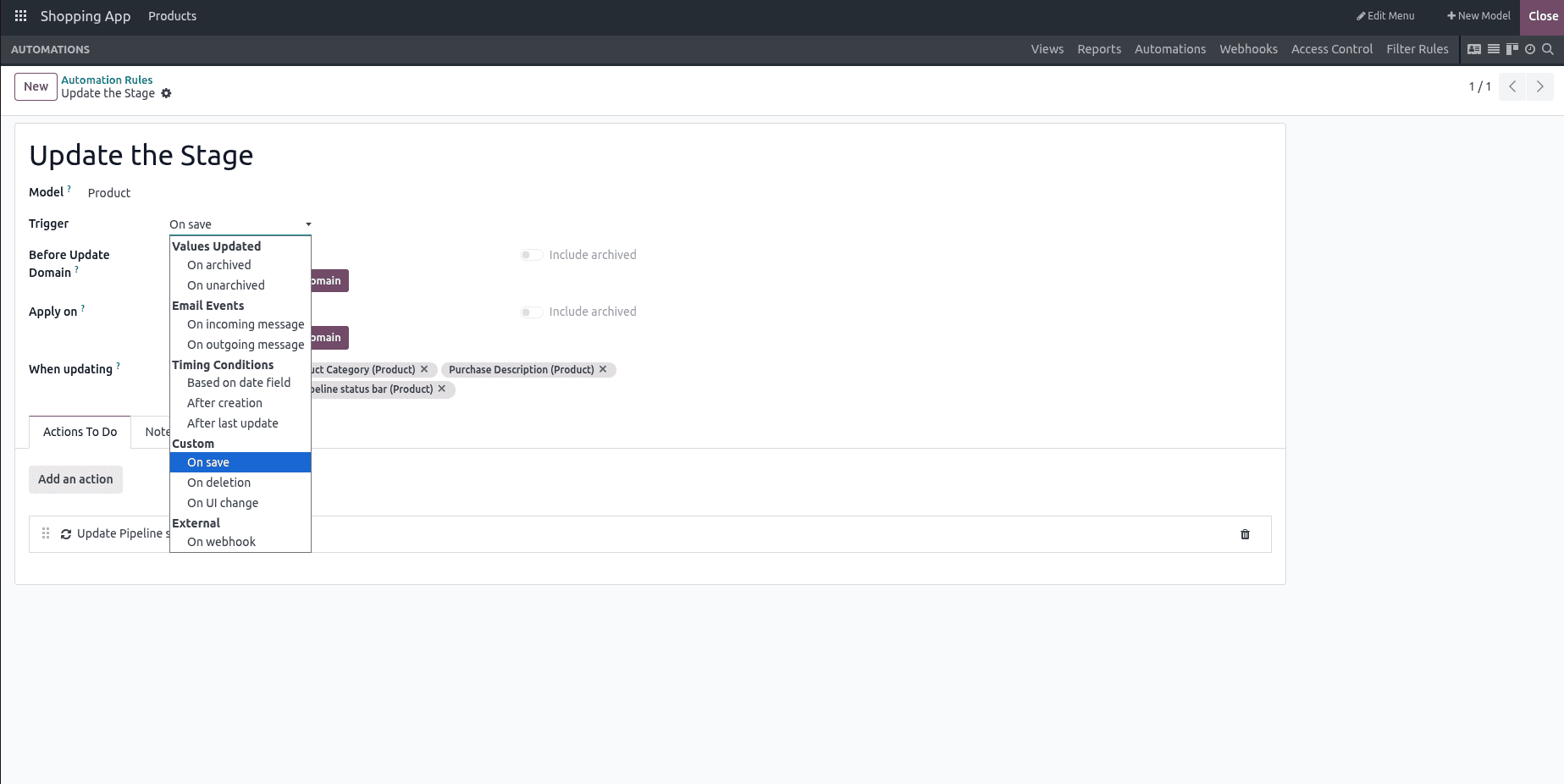Go to the previous record arrow
The height and width of the screenshot is (784, 1564).
click(x=1512, y=86)
